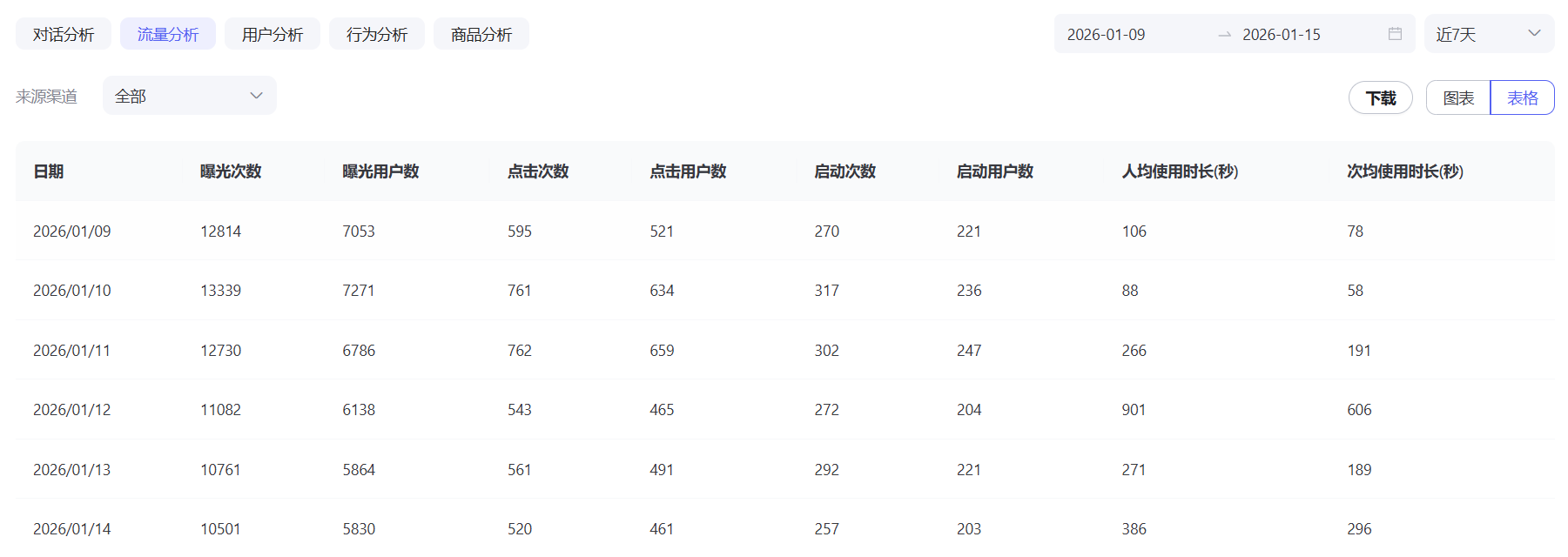Click the 点击用户数 column header
The width and height of the screenshot is (1568, 557).
[x=688, y=171]
